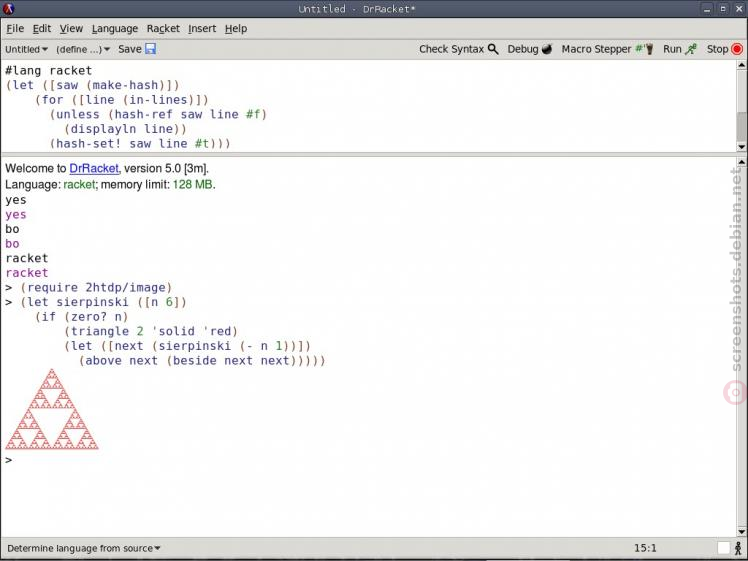Click the Macro Stepper button

click(607, 49)
